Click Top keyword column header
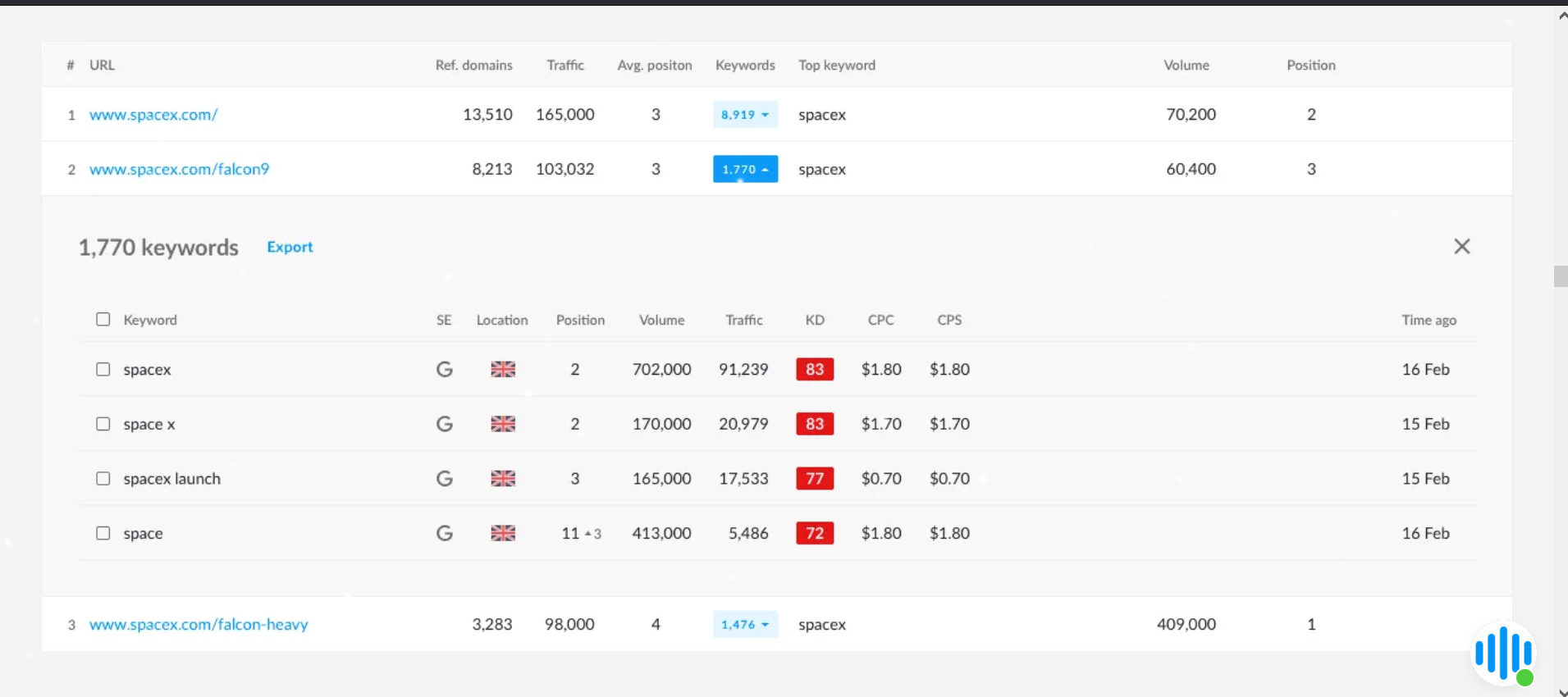The image size is (1568, 697). [x=837, y=65]
